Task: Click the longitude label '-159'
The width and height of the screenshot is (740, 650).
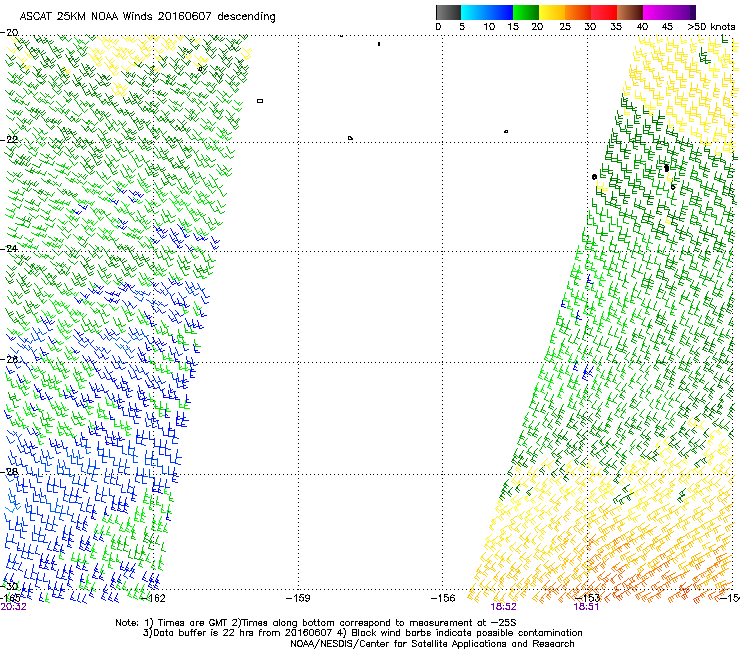Action: 298,598
